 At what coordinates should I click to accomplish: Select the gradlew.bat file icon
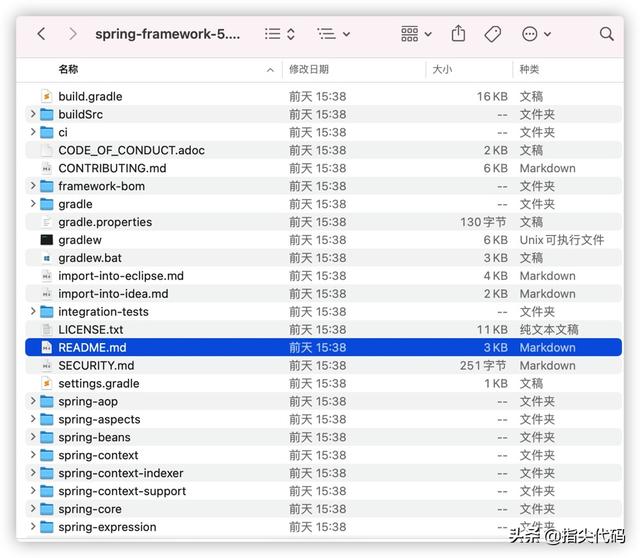point(47,258)
